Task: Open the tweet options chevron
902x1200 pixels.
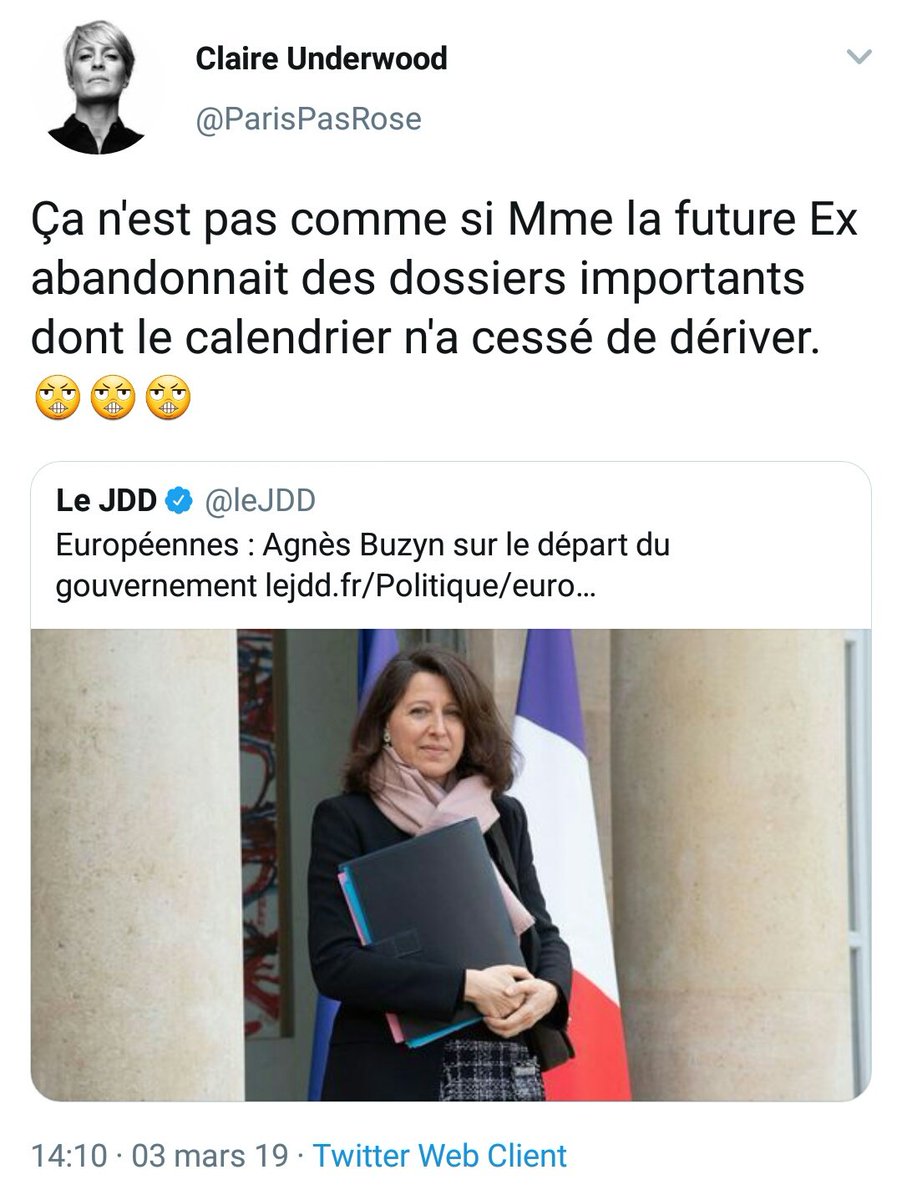Action: coord(859,59)
